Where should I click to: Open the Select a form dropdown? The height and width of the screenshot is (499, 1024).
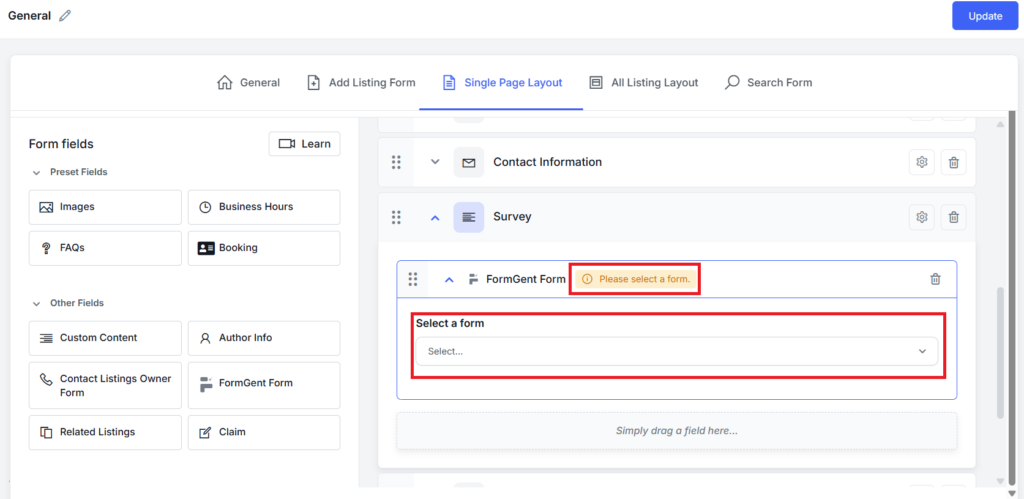(x=677, y=351)
